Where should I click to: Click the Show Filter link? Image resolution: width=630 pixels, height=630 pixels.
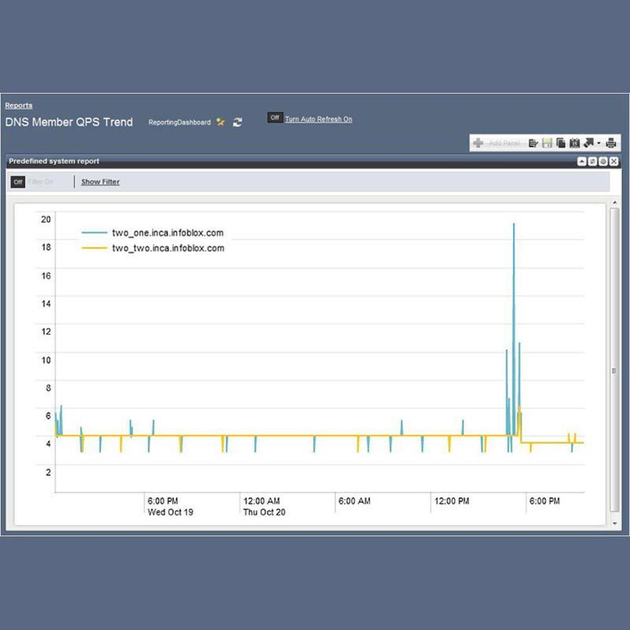(x=100, y=182)
